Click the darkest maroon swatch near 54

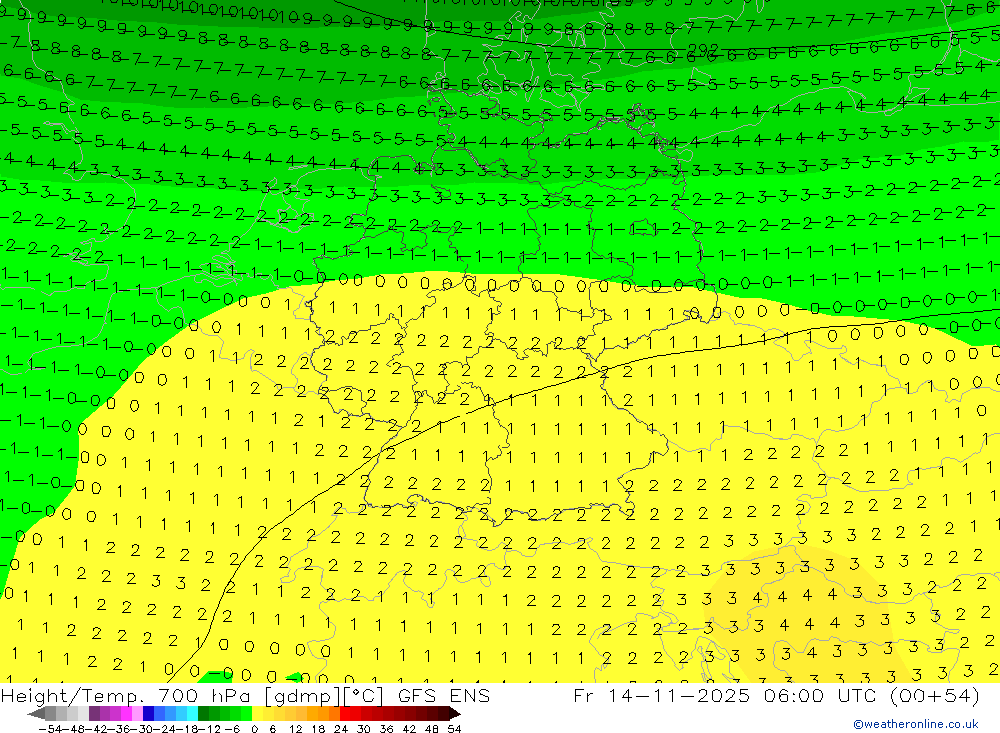coord(443,713)
